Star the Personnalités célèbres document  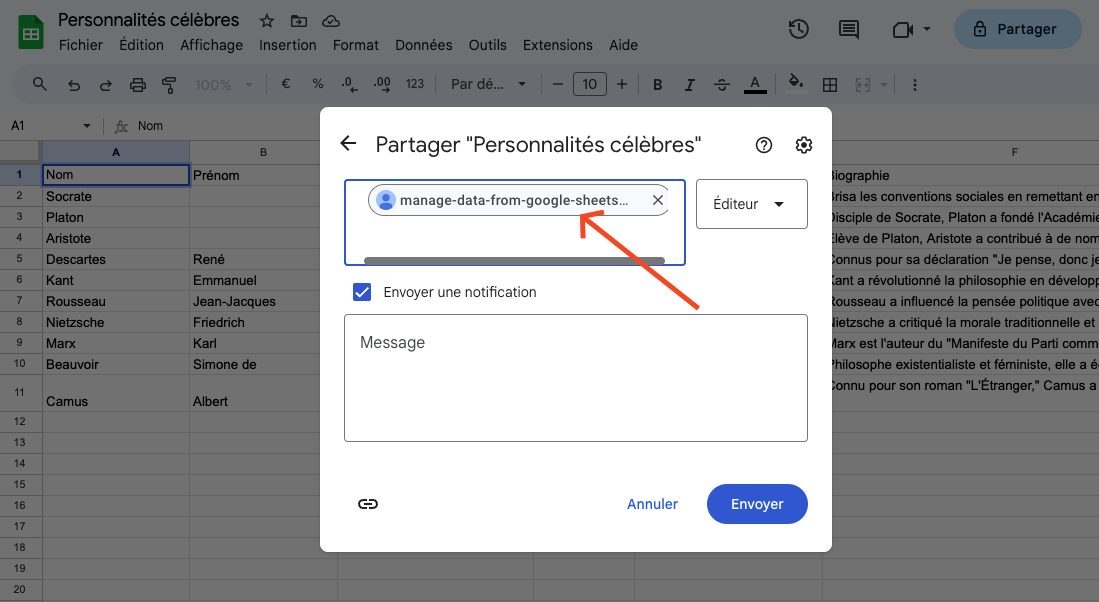coord(267,21)
